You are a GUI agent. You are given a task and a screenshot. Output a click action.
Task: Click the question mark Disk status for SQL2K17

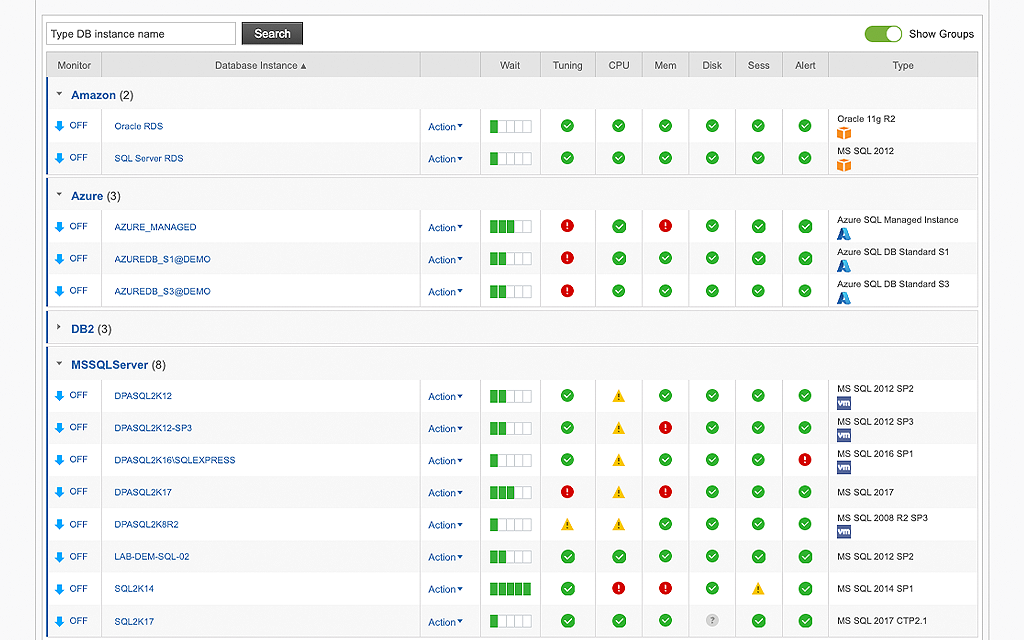[x=711, y=621]
